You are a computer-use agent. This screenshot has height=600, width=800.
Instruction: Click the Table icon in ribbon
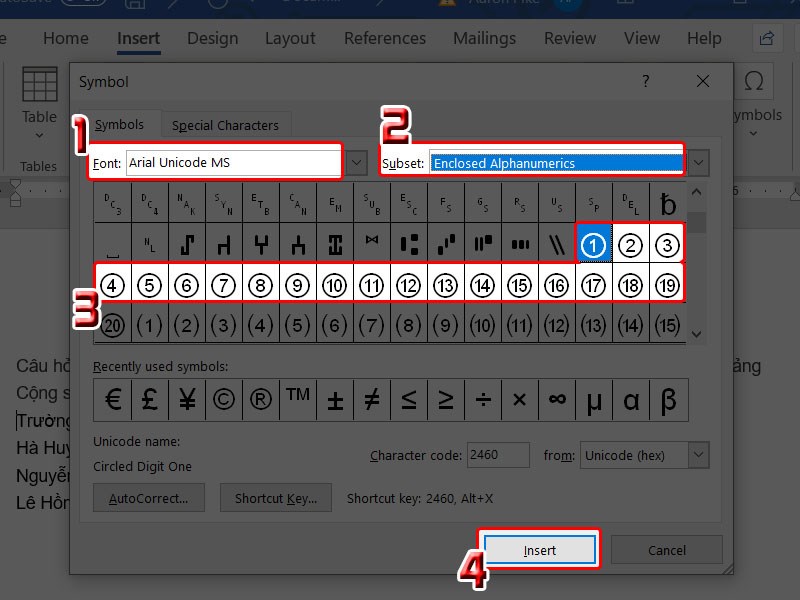point(39,95)
